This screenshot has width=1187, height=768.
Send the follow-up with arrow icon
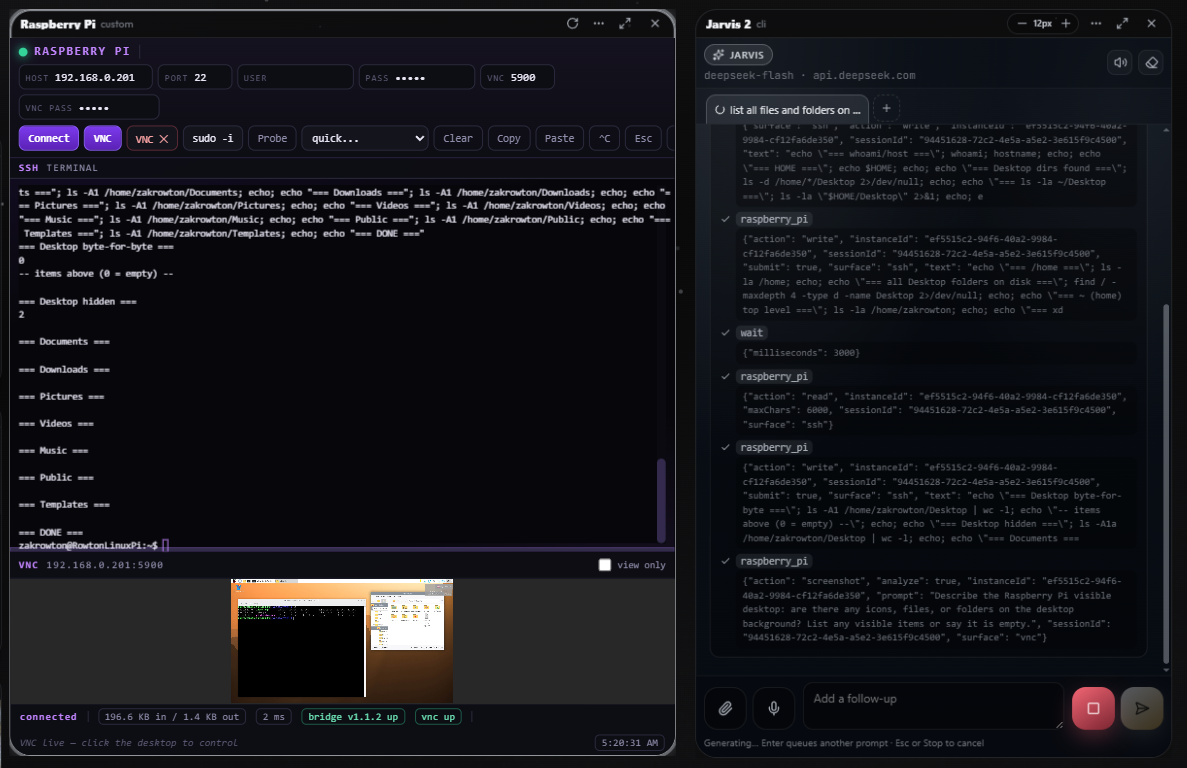pos(1142,708)
